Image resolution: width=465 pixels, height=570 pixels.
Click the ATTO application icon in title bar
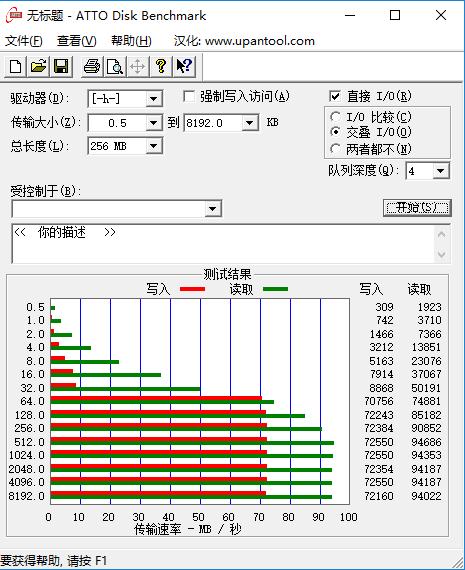click(14, 16)
